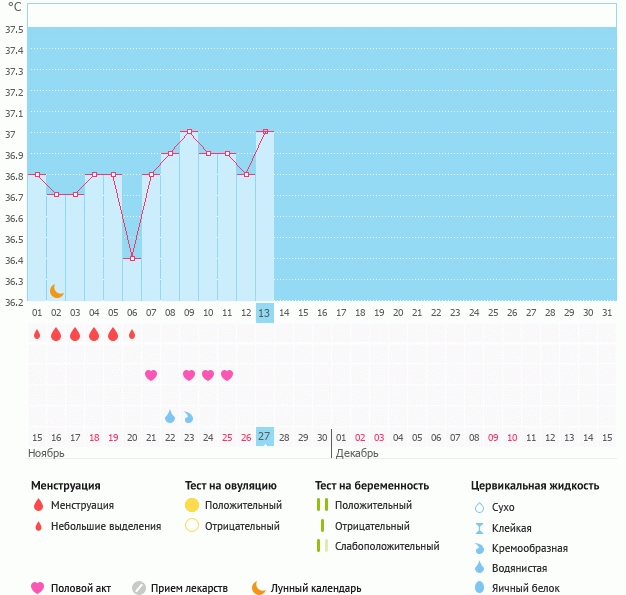The image size is (626, 595).
Task: Click the 'Половой акт' legend heart icon
Action: pyautogui.click(x=38, y=588)
